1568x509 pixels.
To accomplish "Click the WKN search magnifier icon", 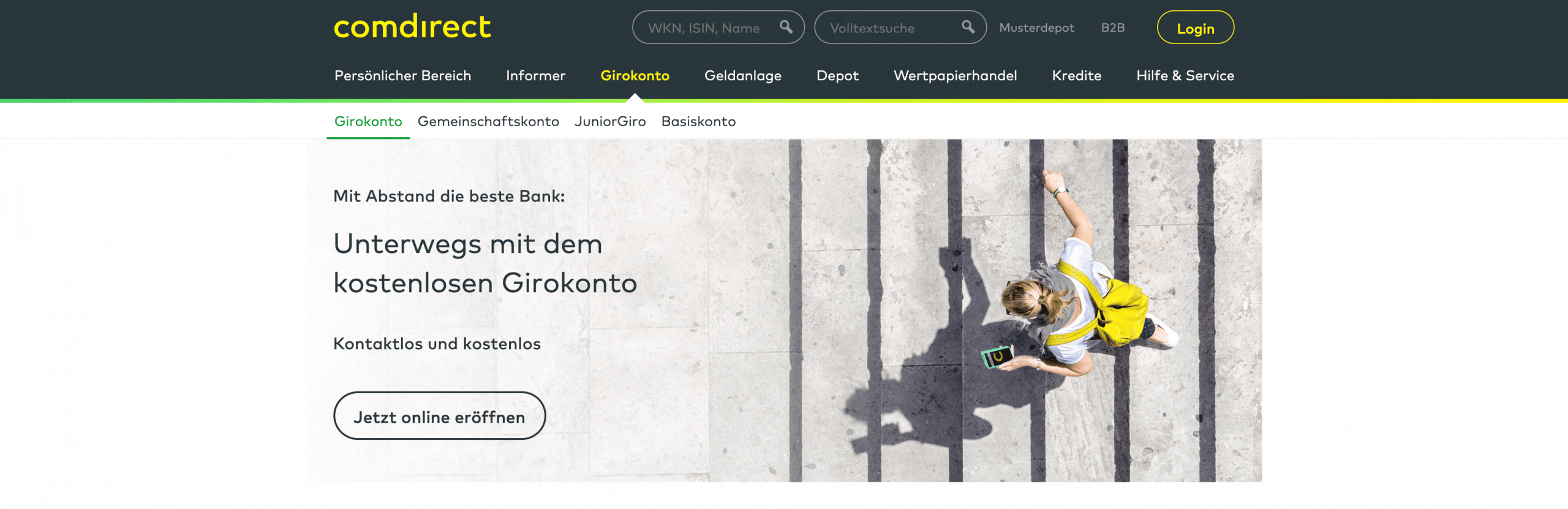I will tap(786, 27).
